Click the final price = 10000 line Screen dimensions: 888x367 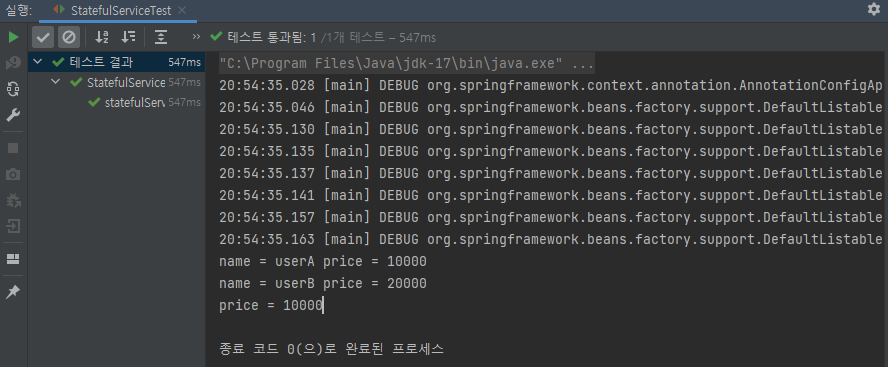(x=271, y=306)
